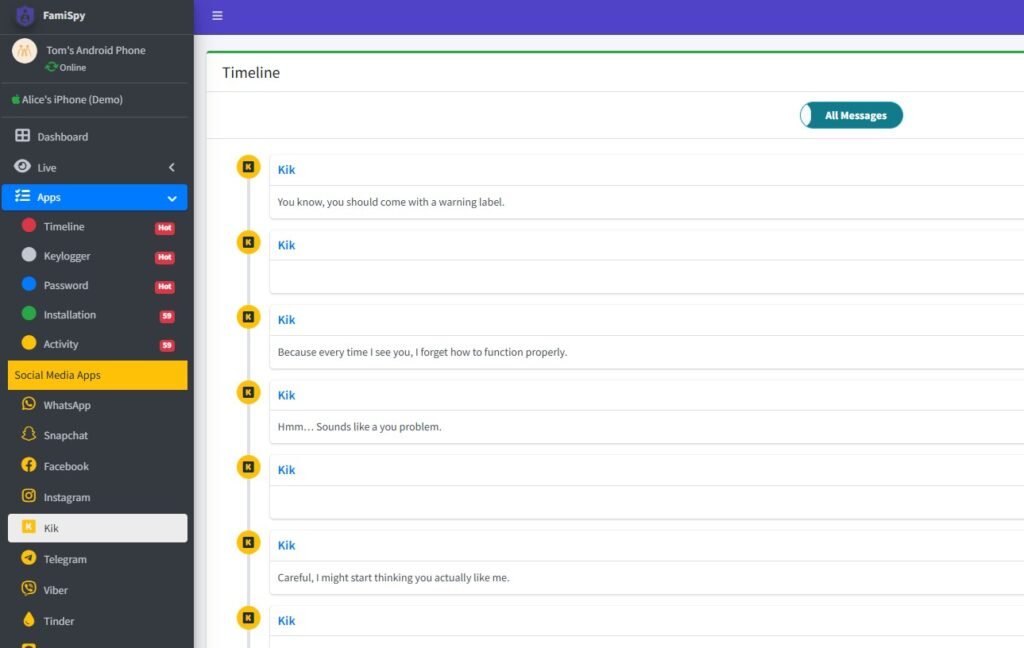
Task: Open Kik title above 'Hmm… Sounds like' message
Action: click(x=286, y=395)
